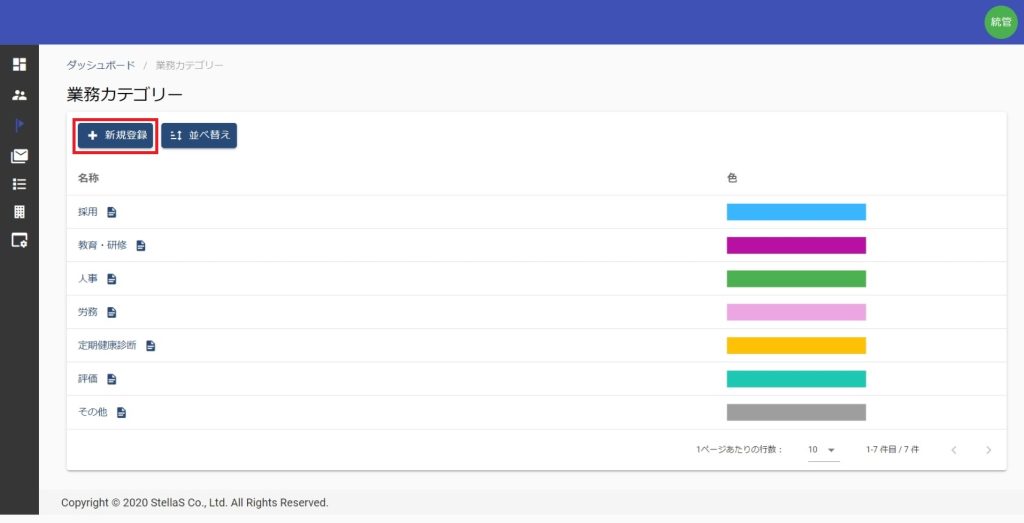1024x523 pixels.
Task: Open the mail icon in sidebar
Action: point(19,156)
